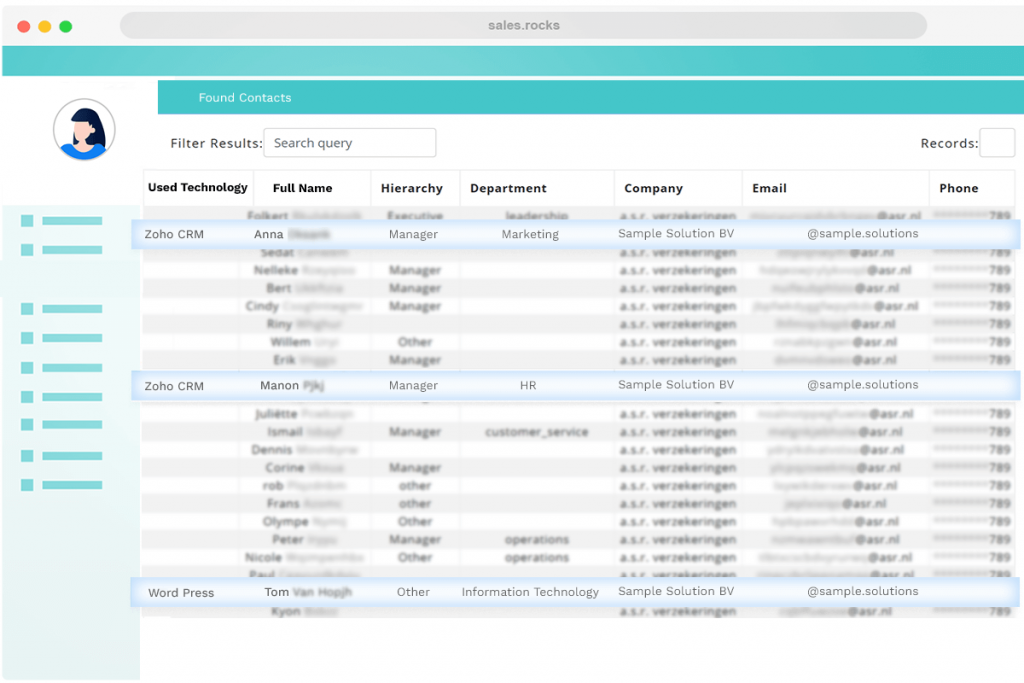Open the Found Contacts tab
Viewport: 1024px width, 683px height.
(245, 98)
